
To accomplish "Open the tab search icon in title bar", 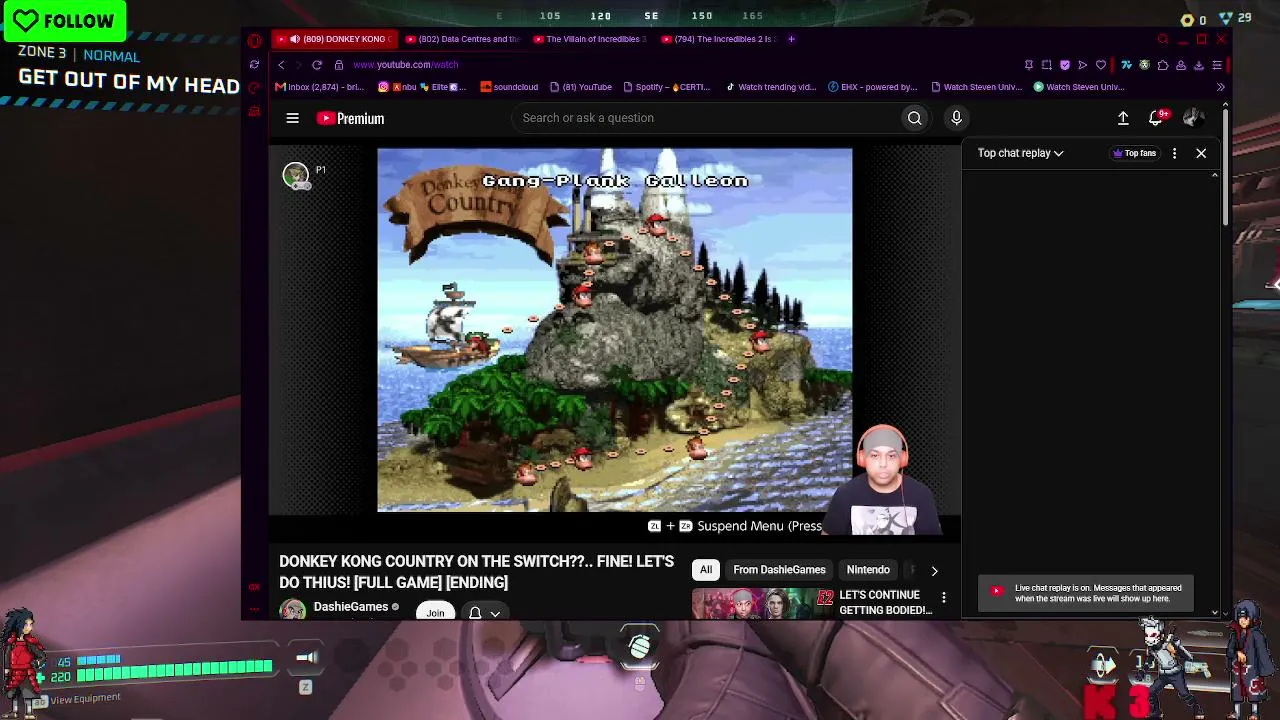I will point(1163,39).
